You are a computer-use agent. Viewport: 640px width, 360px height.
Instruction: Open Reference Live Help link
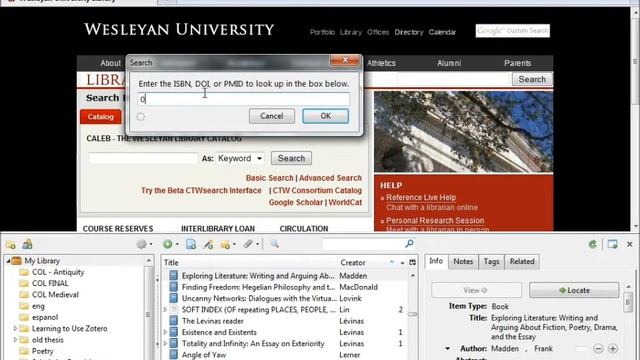pyautogui.click(x=421, y=198)
